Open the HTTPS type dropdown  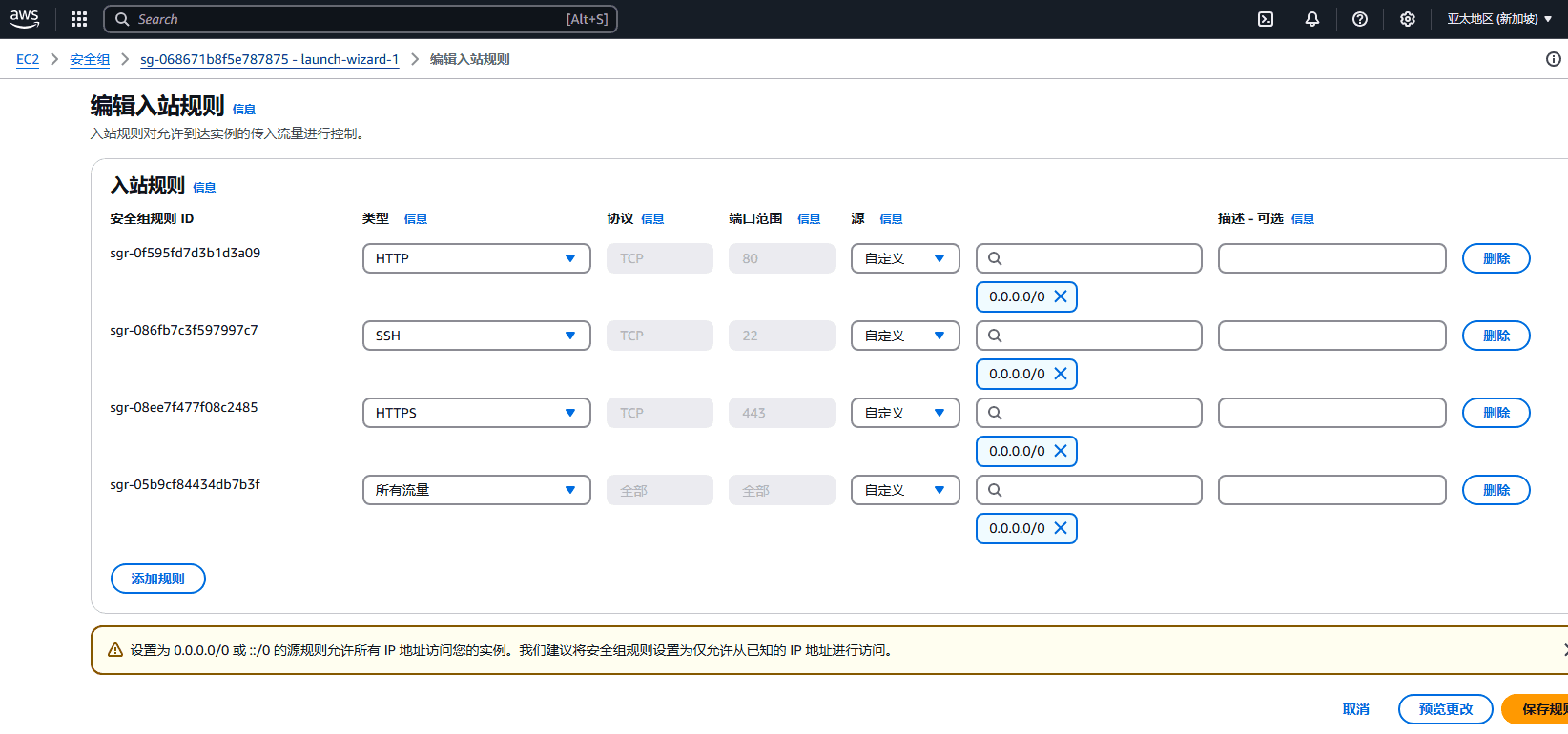[x=477, y=413]
